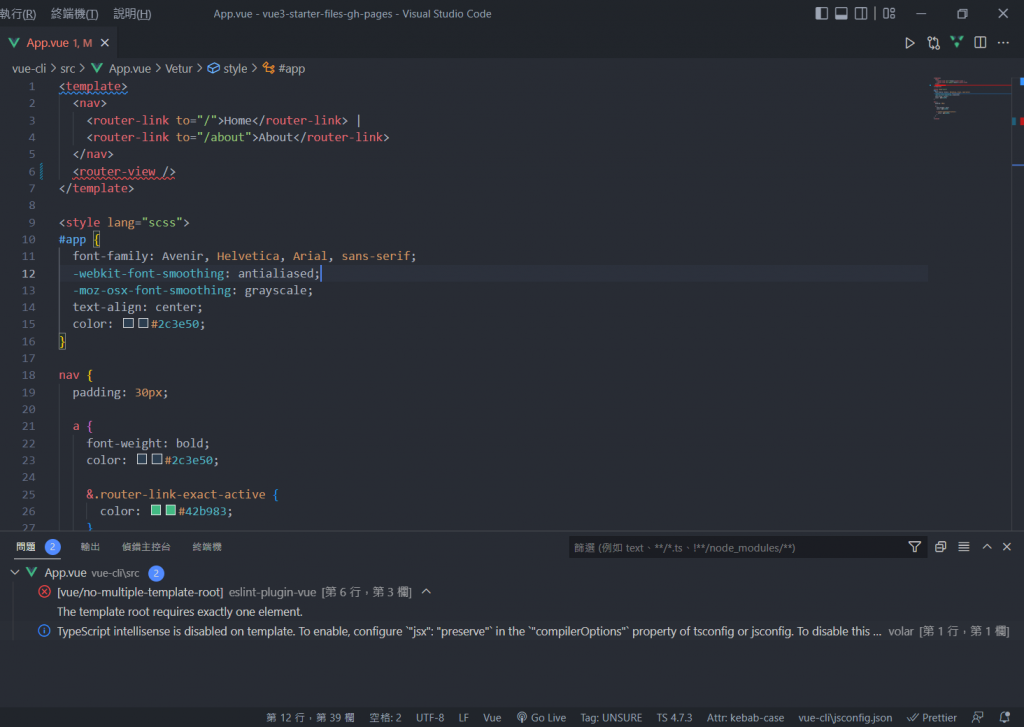1024x727 pixels.
Task: Close the bottom panel
Action: (x=1007, y=547)
